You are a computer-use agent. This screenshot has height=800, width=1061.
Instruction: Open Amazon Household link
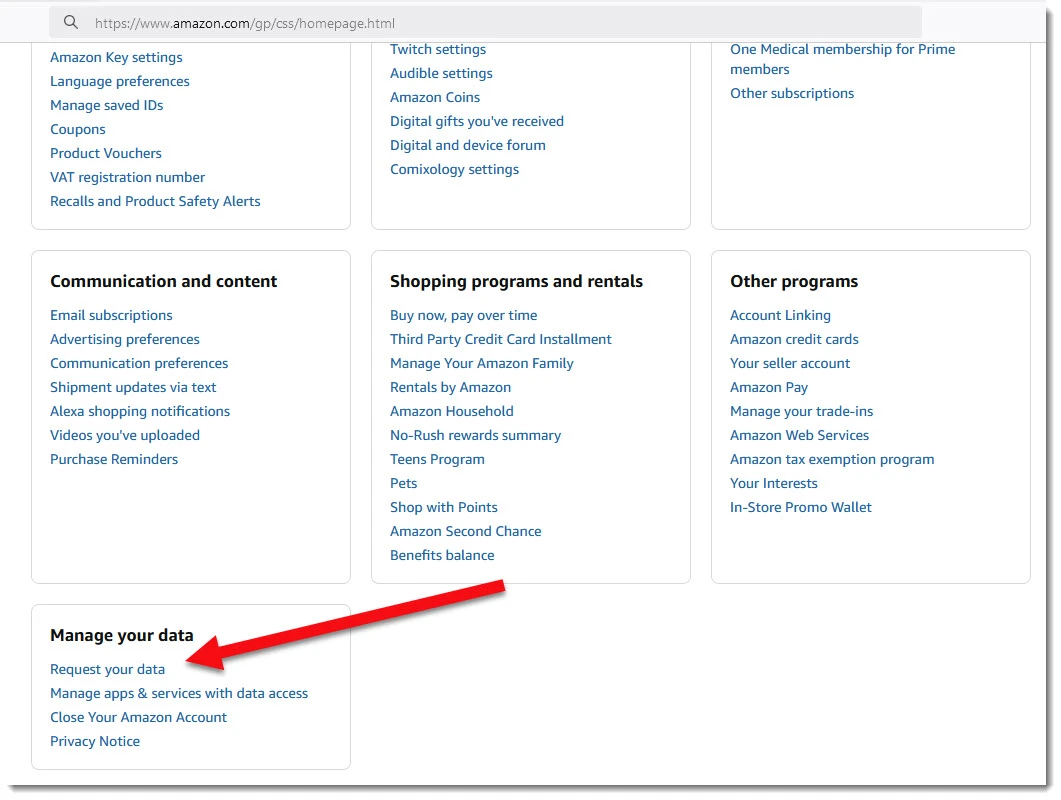click(x=452, y=412)
